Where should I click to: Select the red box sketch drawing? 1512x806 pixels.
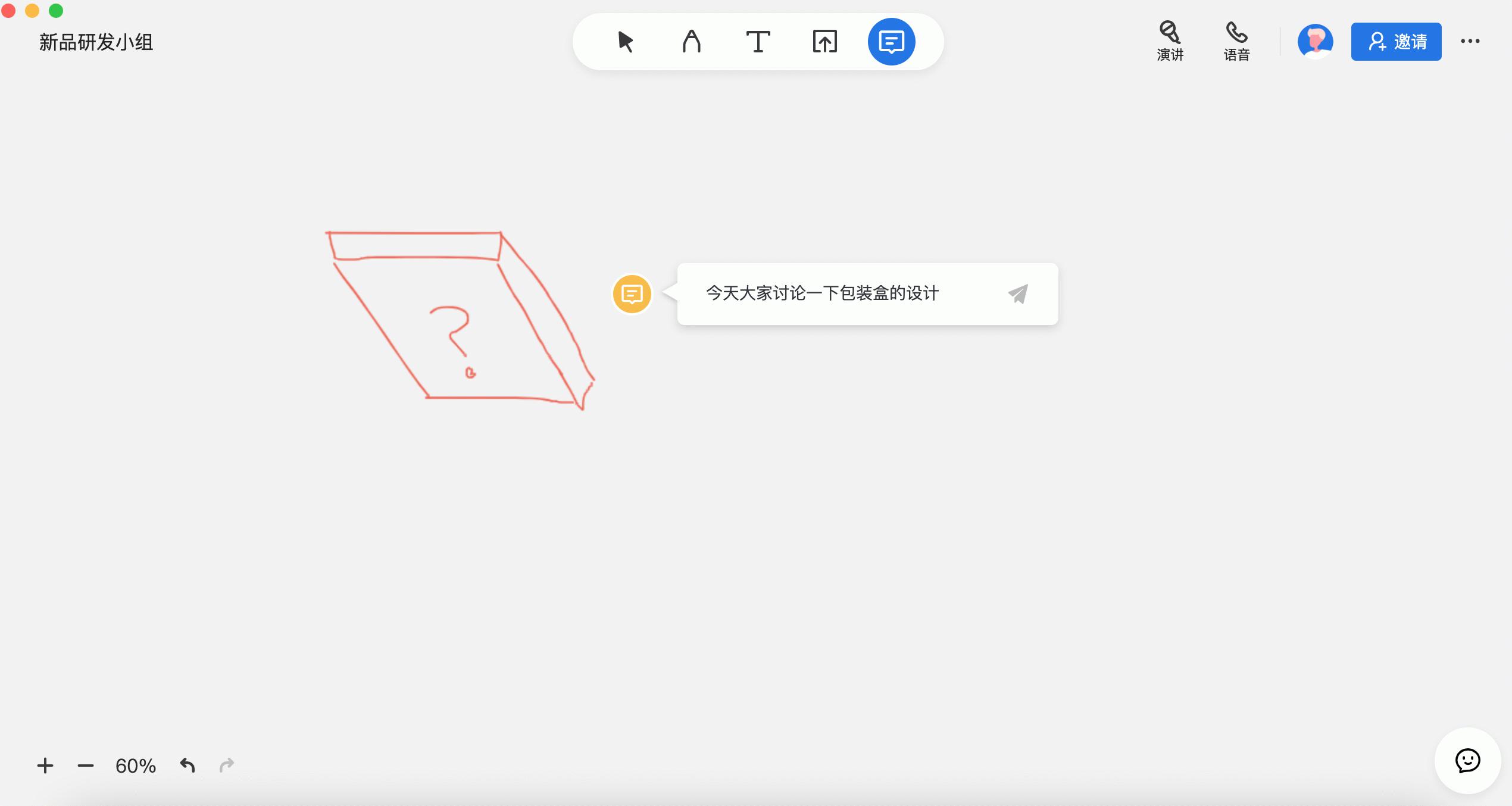[460, 320]
